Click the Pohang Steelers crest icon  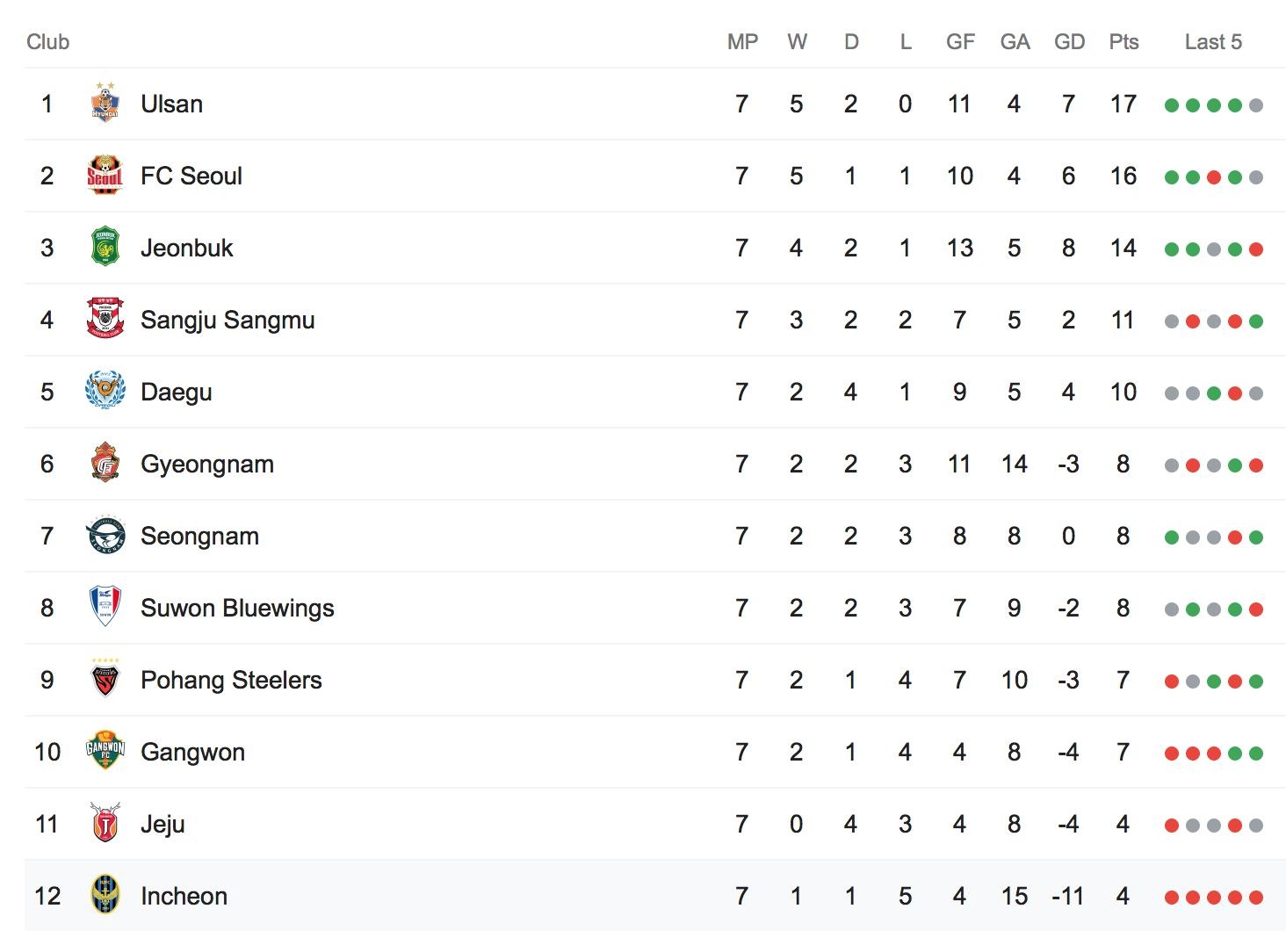tap(105, 679)
